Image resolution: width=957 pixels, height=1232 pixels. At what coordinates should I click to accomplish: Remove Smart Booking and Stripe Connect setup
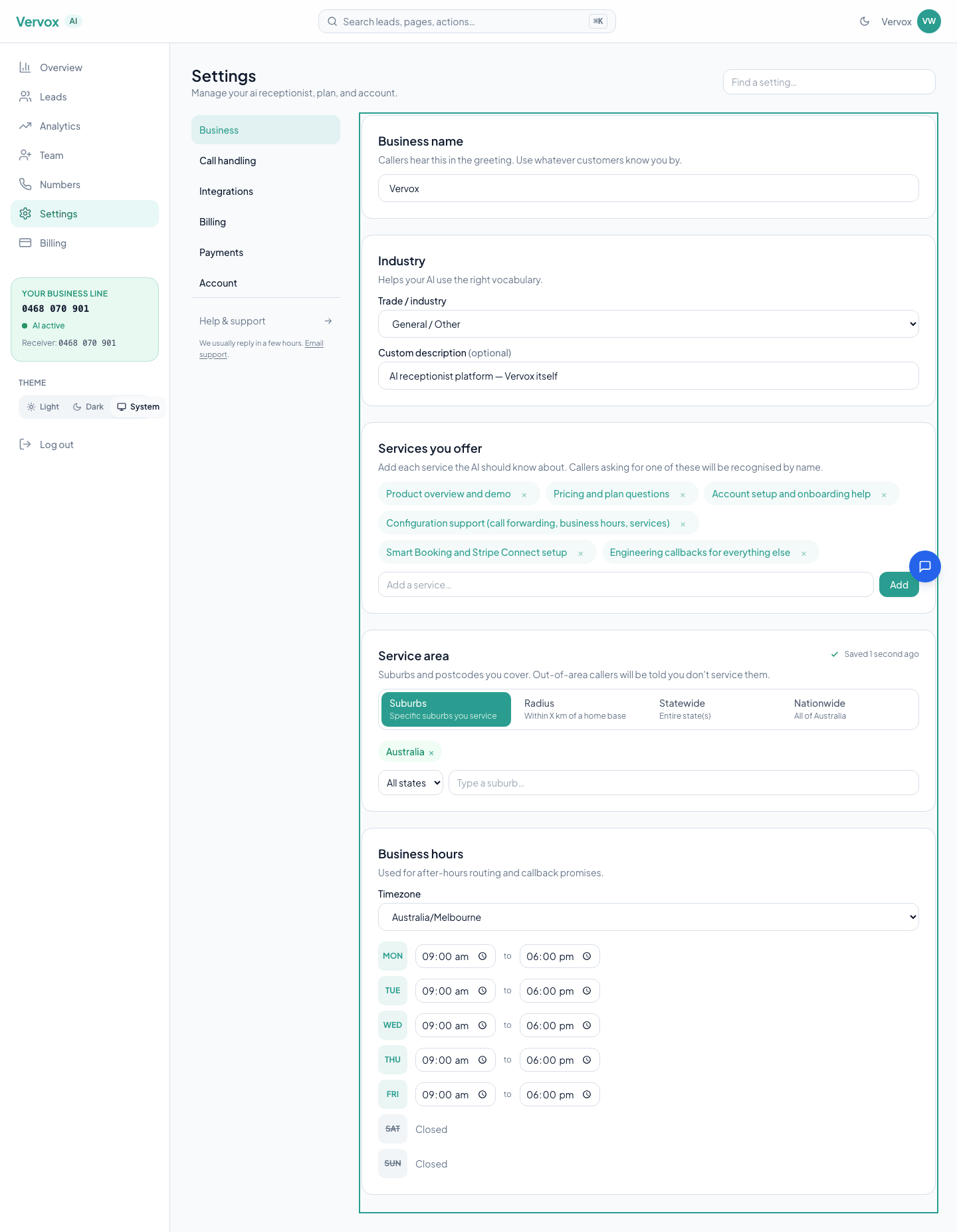click(x=580, y=553)
